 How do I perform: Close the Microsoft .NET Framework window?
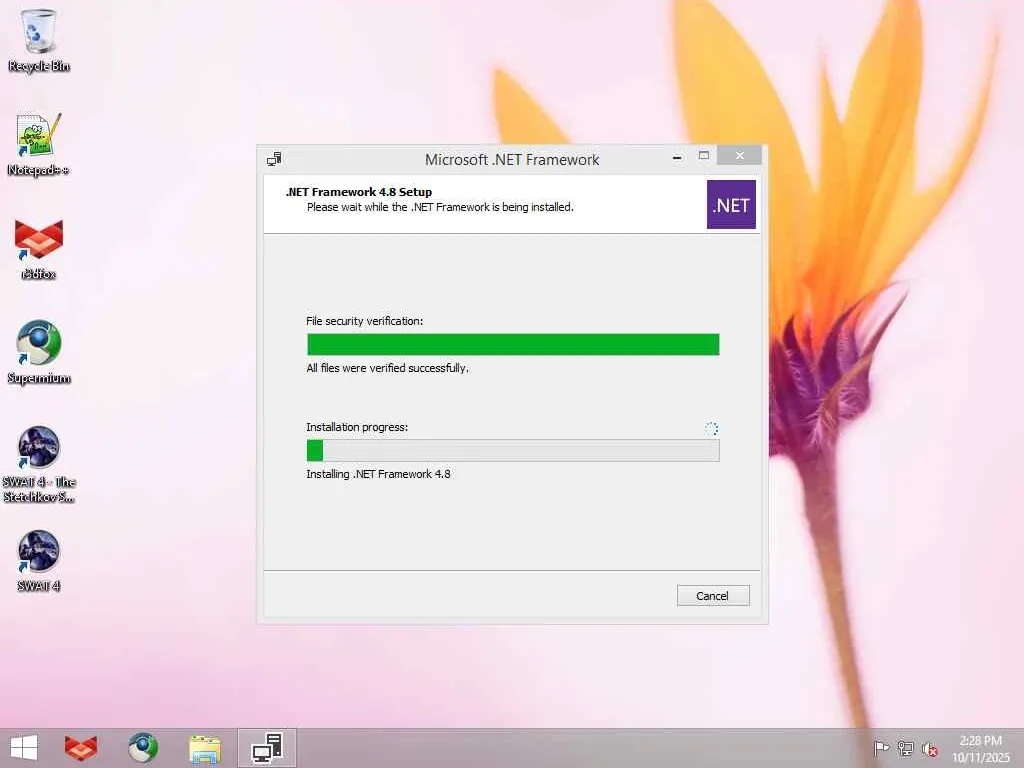click(x=739, y=155)
